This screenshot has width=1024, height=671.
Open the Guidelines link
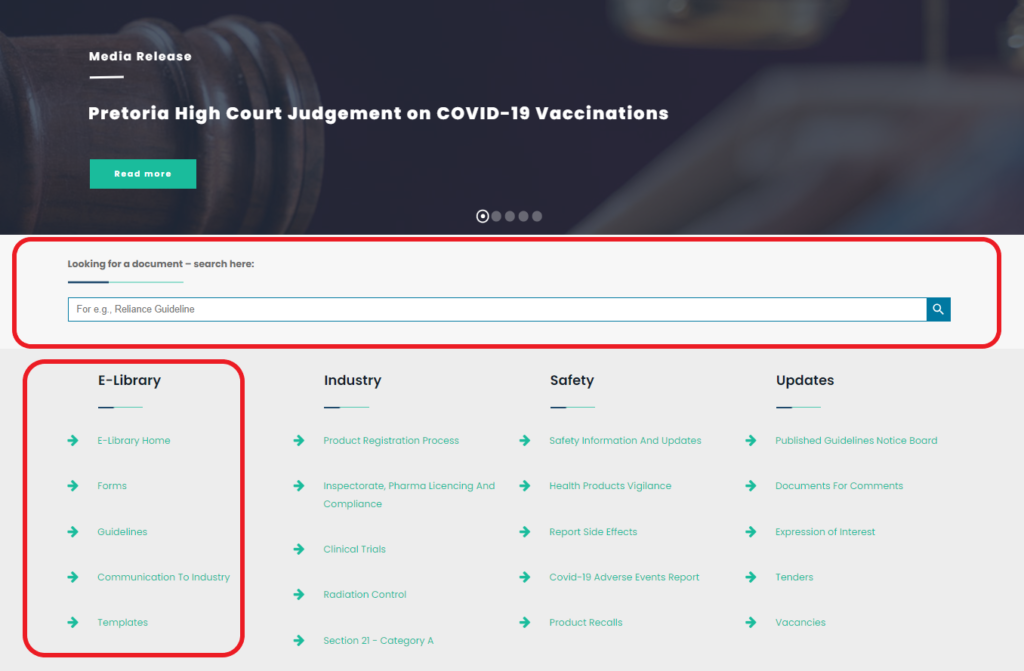[122, 532]
